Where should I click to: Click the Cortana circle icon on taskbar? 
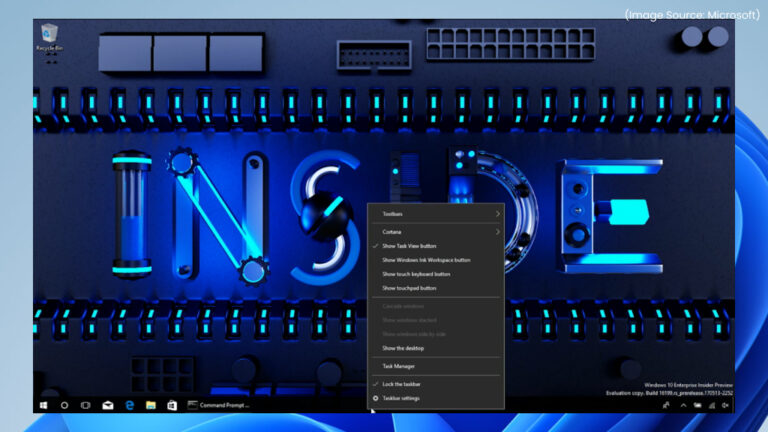tap(64, 405)
